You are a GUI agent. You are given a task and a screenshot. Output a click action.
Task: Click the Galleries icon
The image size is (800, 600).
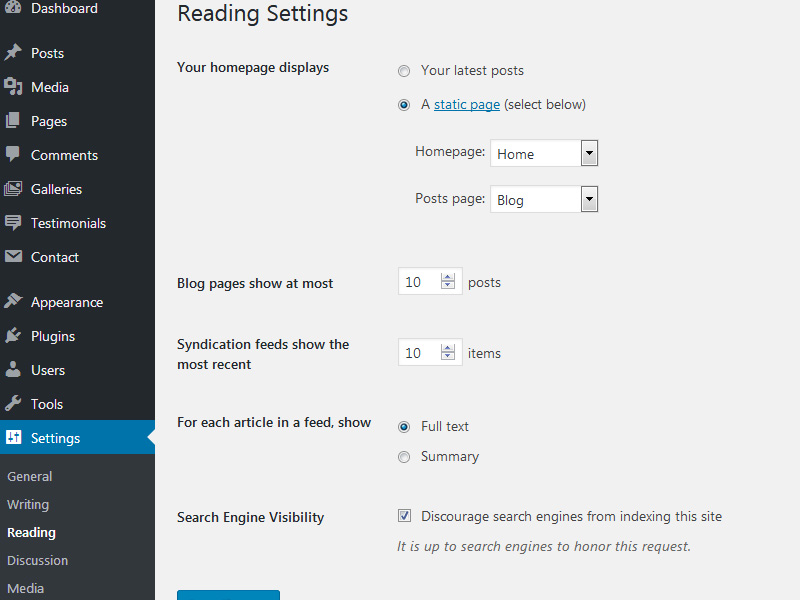point(13,189)
